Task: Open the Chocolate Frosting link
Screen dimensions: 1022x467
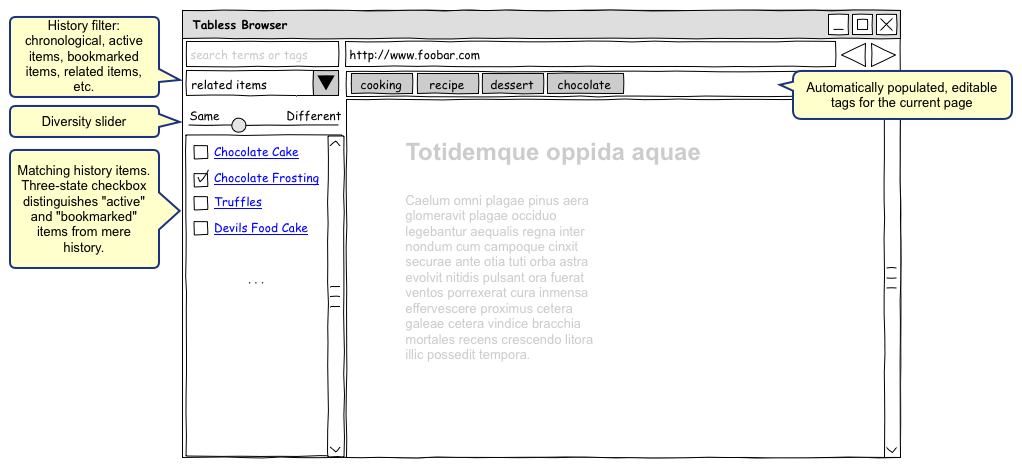Action: (267, 178)
